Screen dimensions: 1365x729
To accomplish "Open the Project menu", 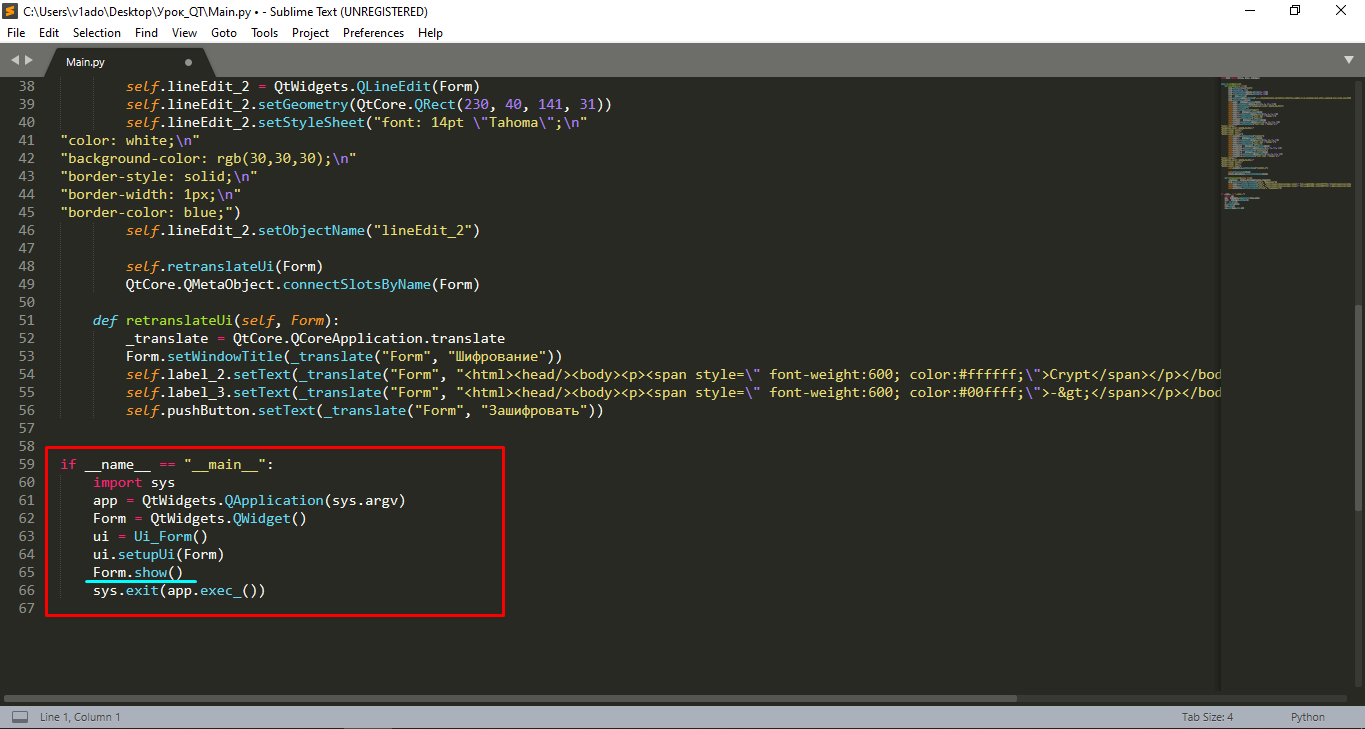I will (x=310, y=32).
